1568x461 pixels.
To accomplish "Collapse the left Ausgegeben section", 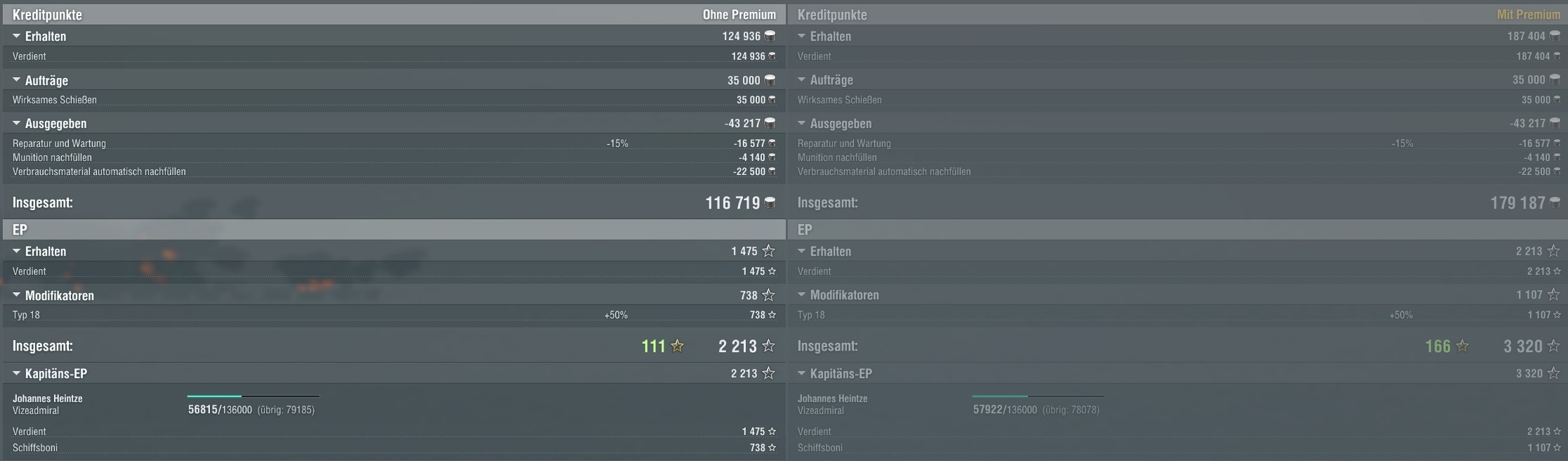I will click(17, 123).
